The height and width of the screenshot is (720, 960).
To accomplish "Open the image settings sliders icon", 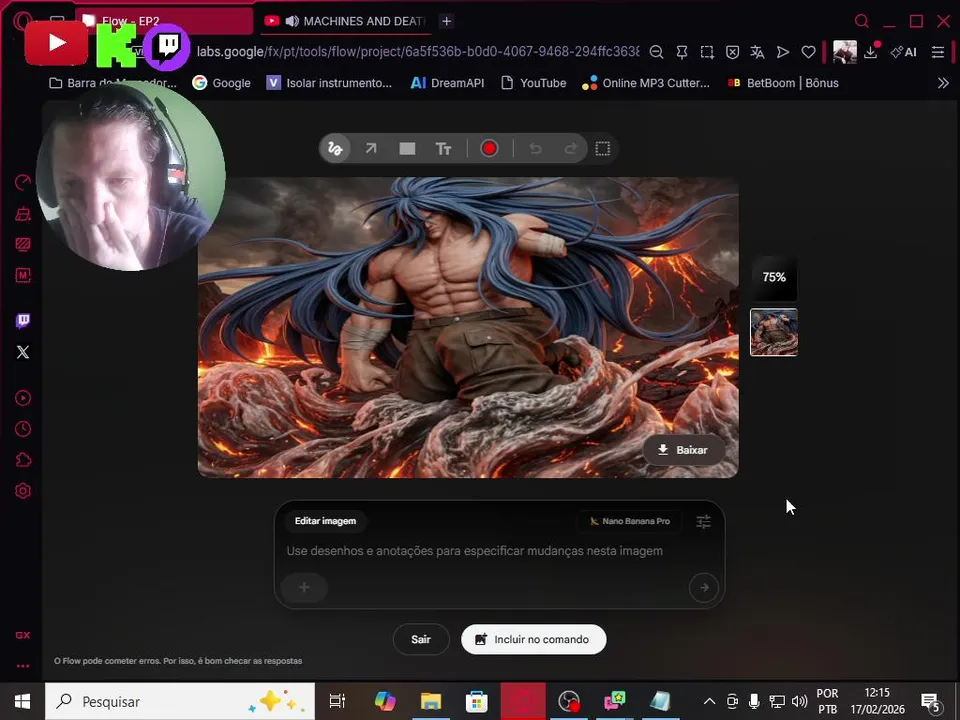I will 703,521.
